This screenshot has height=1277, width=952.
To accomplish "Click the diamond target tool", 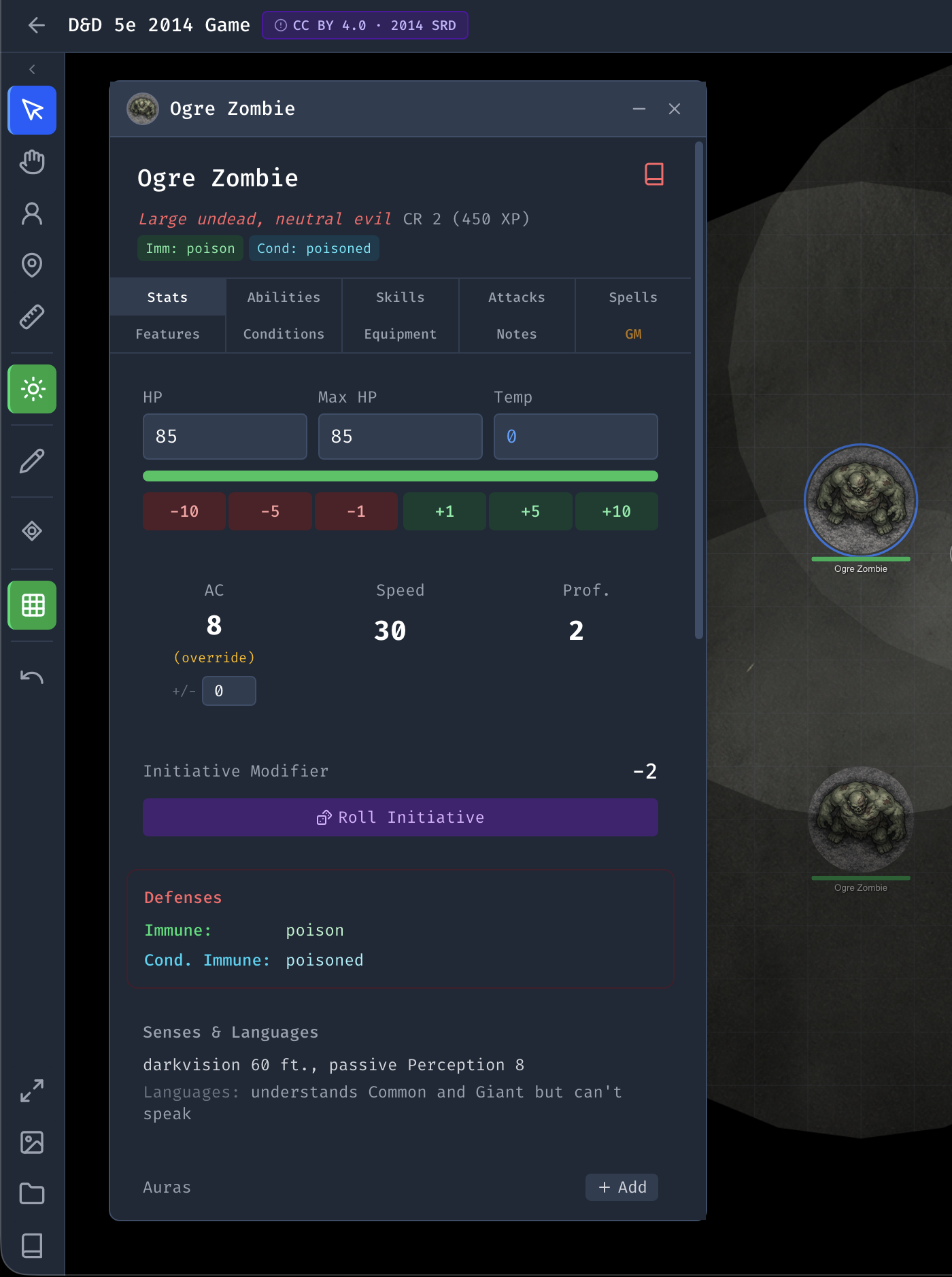I will click(x=32, y=530).
